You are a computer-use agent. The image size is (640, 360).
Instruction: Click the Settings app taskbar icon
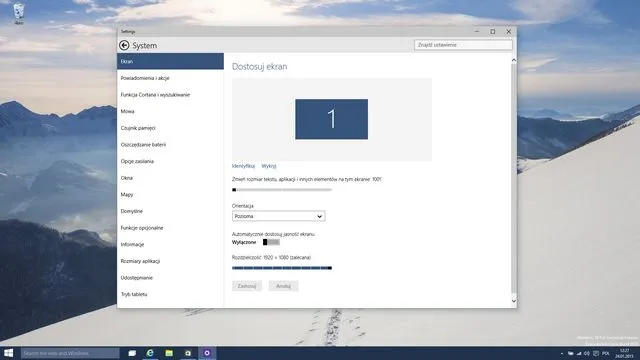(207, 353)
